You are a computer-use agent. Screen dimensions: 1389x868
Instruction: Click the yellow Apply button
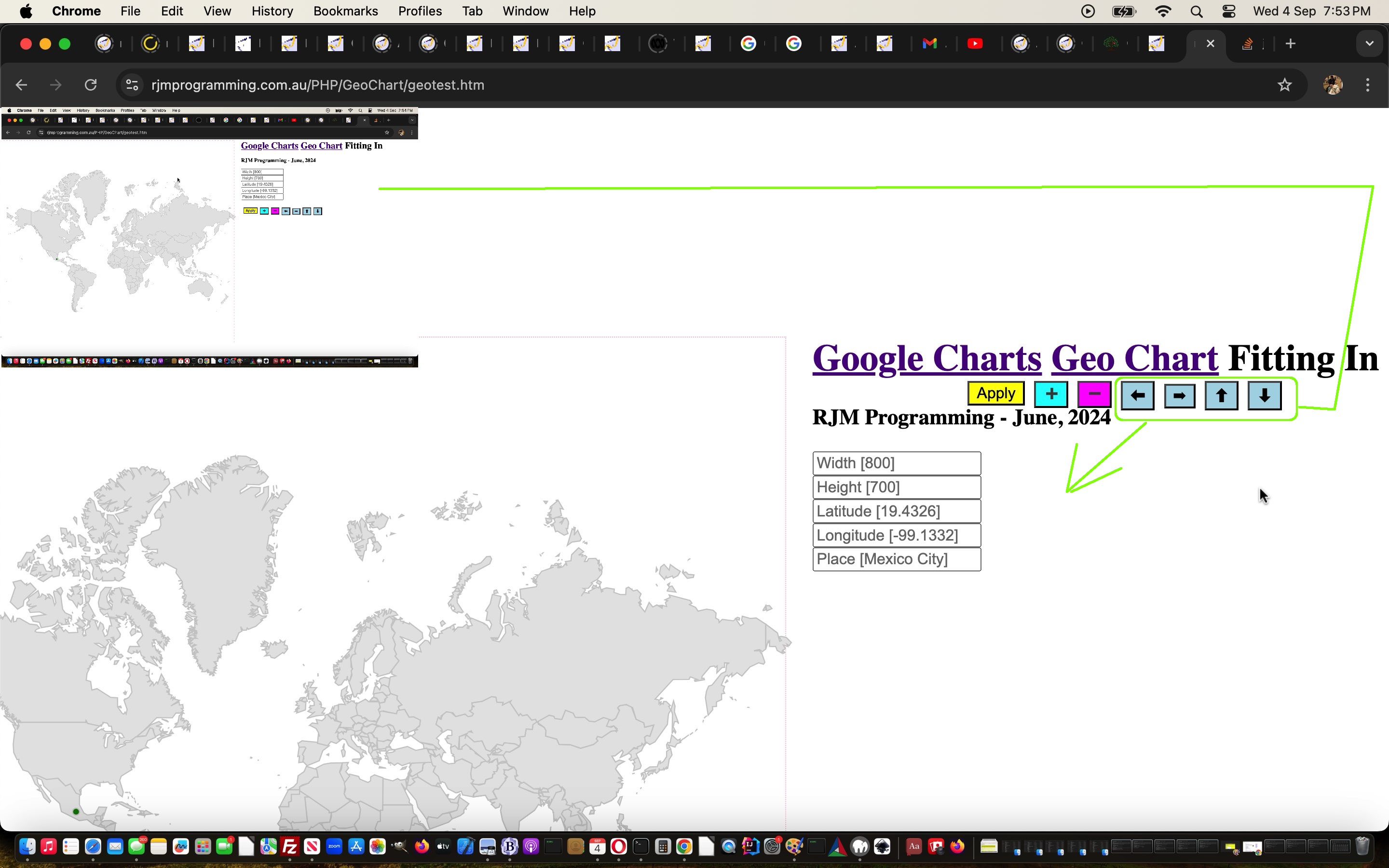pos(996,394)
